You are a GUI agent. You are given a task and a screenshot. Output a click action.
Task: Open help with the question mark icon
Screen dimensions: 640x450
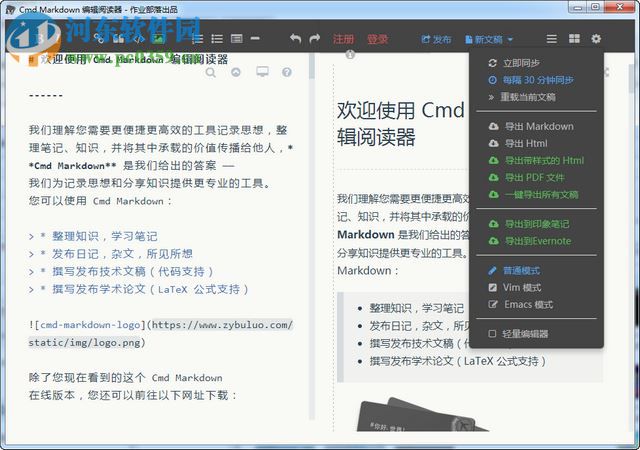pos(287,73)
